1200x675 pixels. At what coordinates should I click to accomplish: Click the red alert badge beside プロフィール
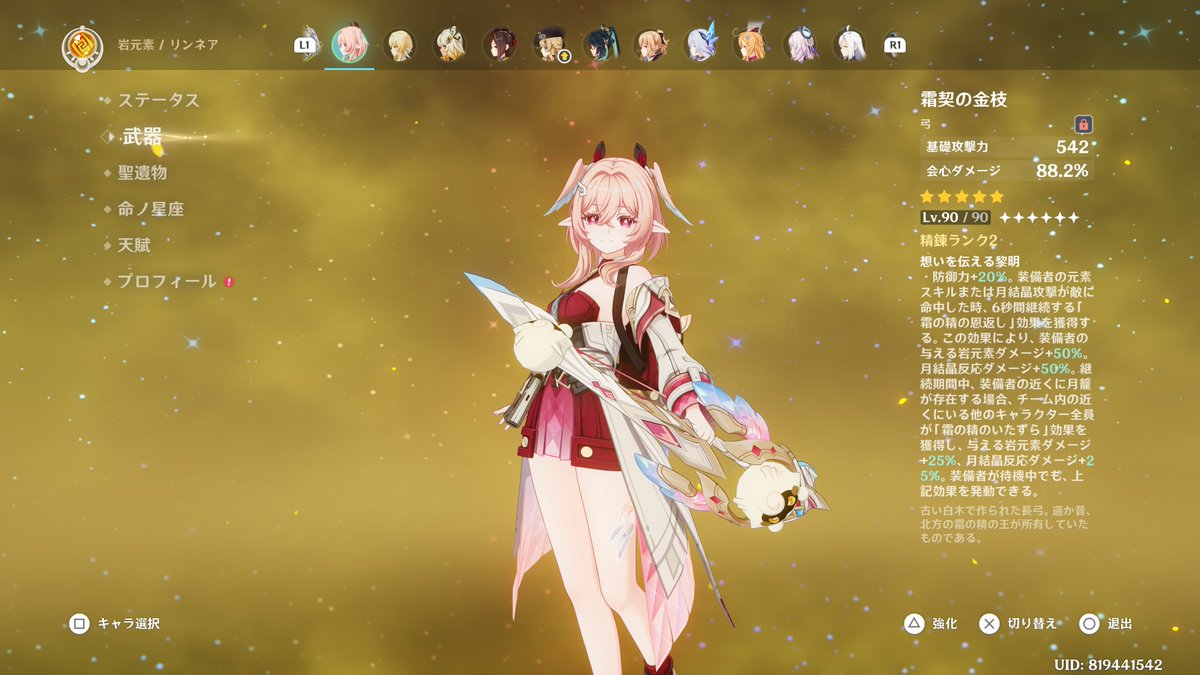pos(229,282)
